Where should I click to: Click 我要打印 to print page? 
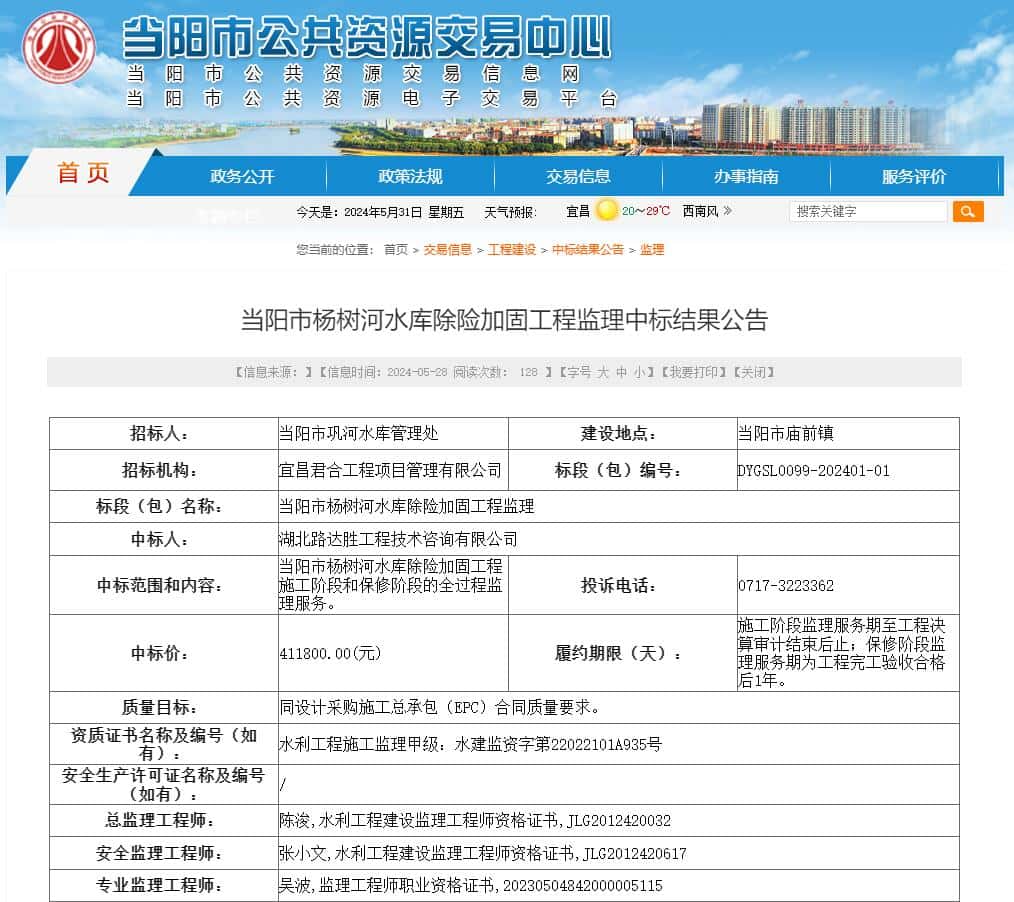(x=692, y=372)
